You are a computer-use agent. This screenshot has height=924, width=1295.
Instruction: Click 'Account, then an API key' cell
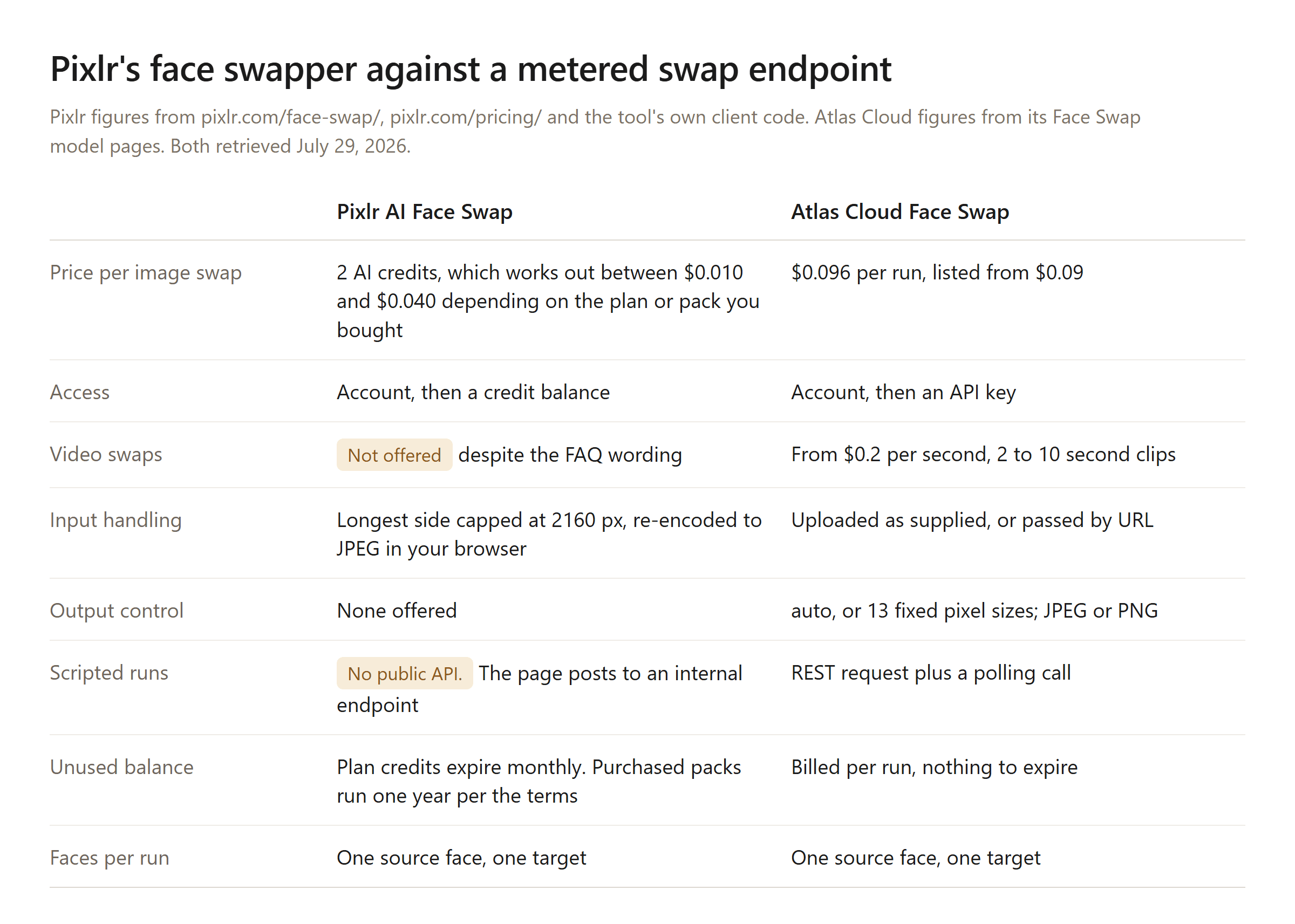pos(904,392)
